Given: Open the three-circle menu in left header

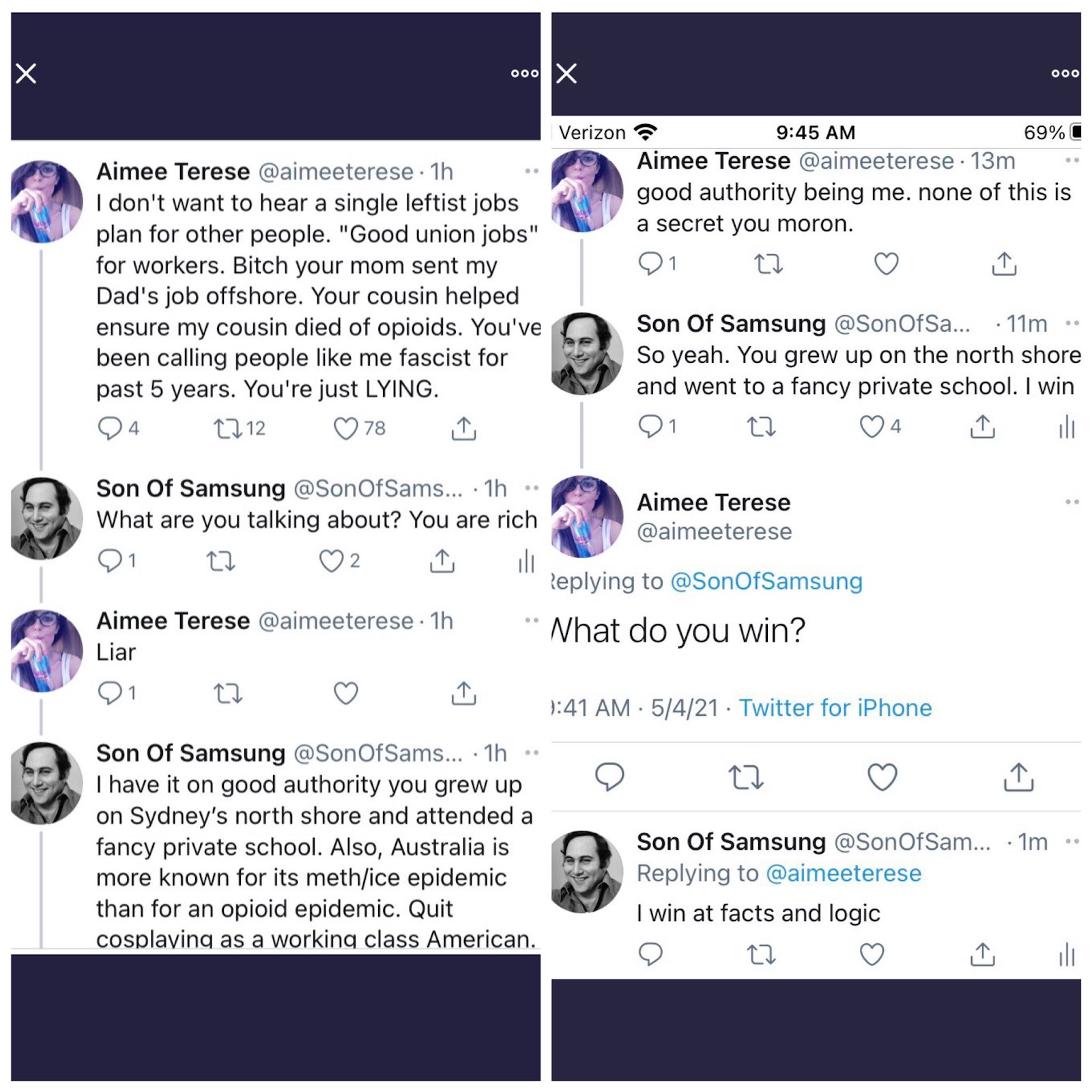Looking at the screenshot, I should 525,74.
